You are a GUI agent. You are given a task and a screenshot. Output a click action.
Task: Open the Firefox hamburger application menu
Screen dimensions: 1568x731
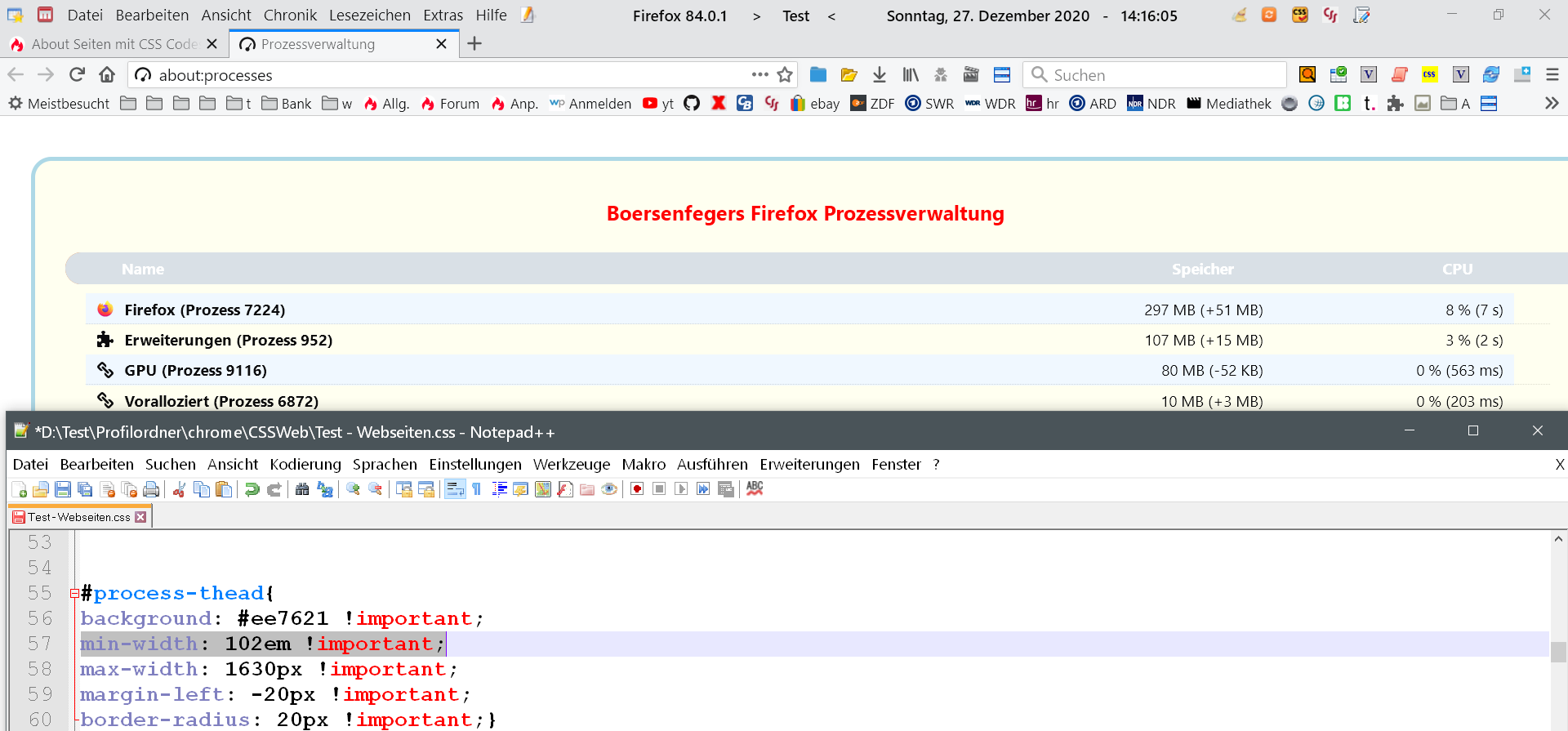[x=1552, y=75]
